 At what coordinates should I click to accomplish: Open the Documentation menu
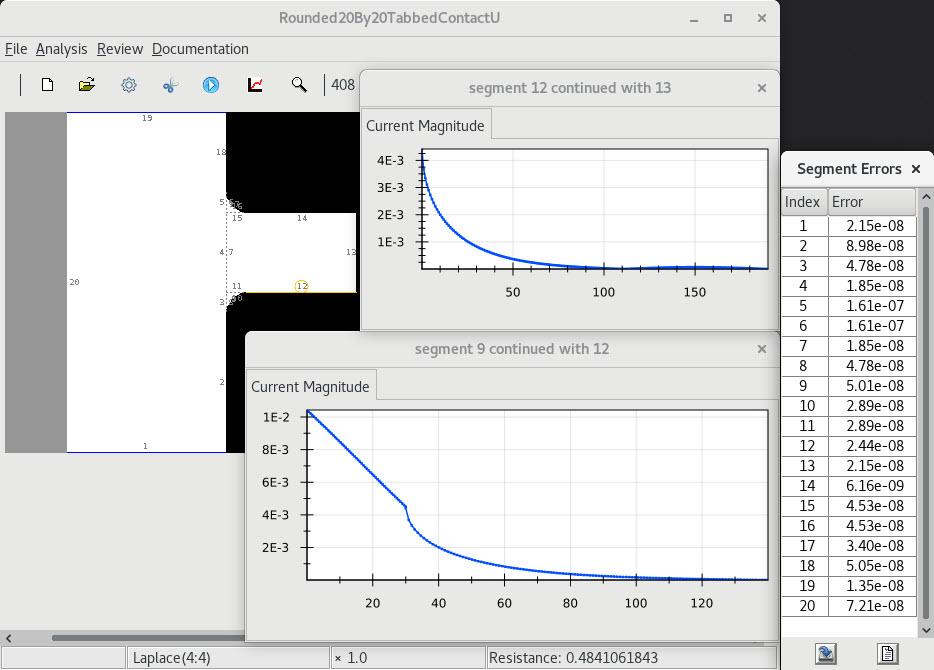point(200,49)
